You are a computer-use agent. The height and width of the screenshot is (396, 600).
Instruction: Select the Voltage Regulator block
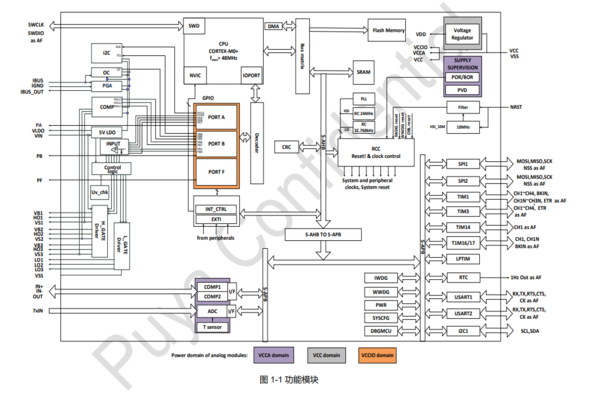[462, 34]
